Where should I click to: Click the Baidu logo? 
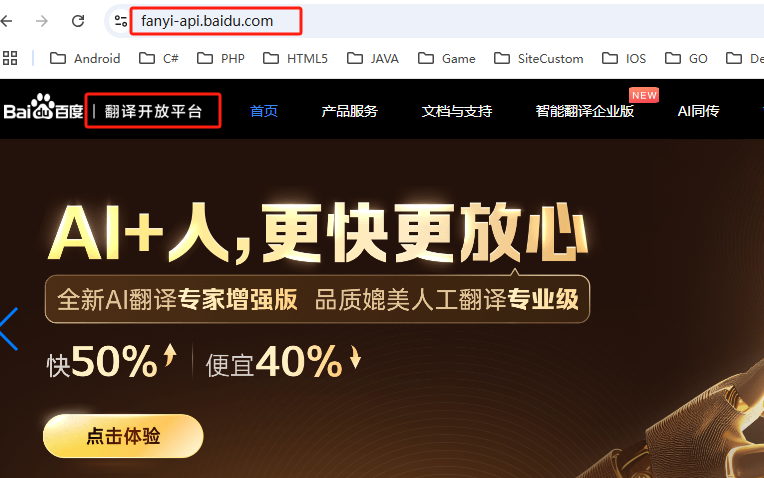point(43,108)
